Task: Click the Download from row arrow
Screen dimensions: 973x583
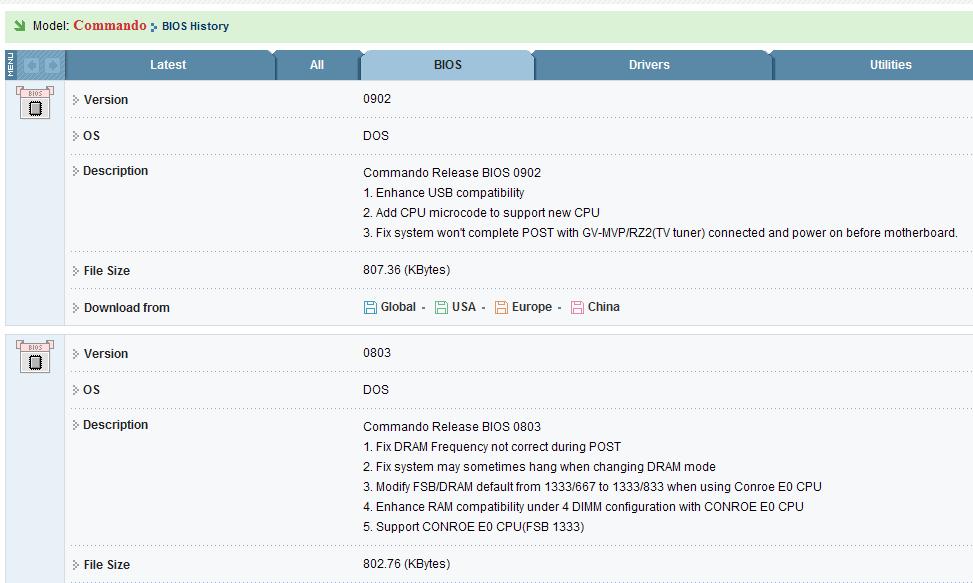Action: (x=76, y=308)
